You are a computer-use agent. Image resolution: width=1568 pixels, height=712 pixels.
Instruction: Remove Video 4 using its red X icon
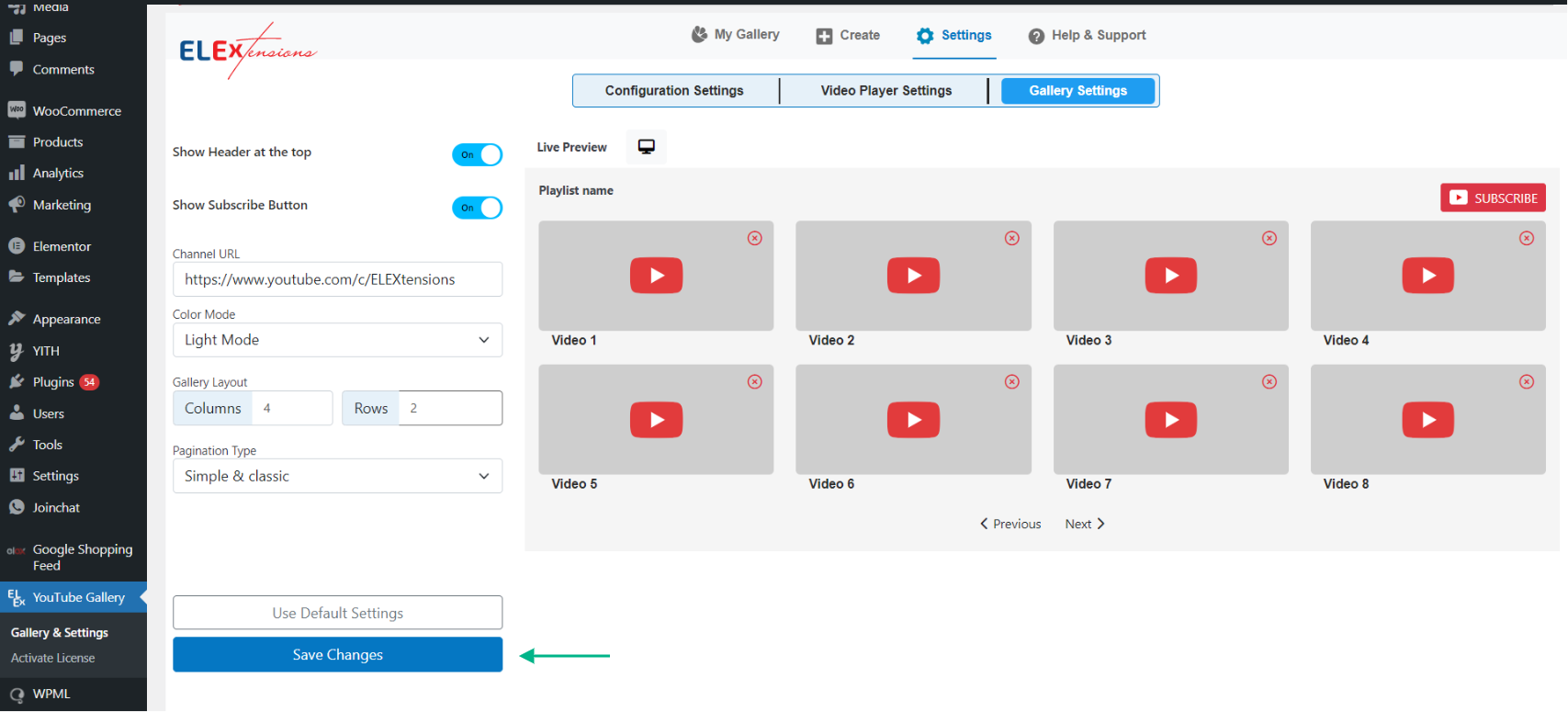click(1527, 238)
